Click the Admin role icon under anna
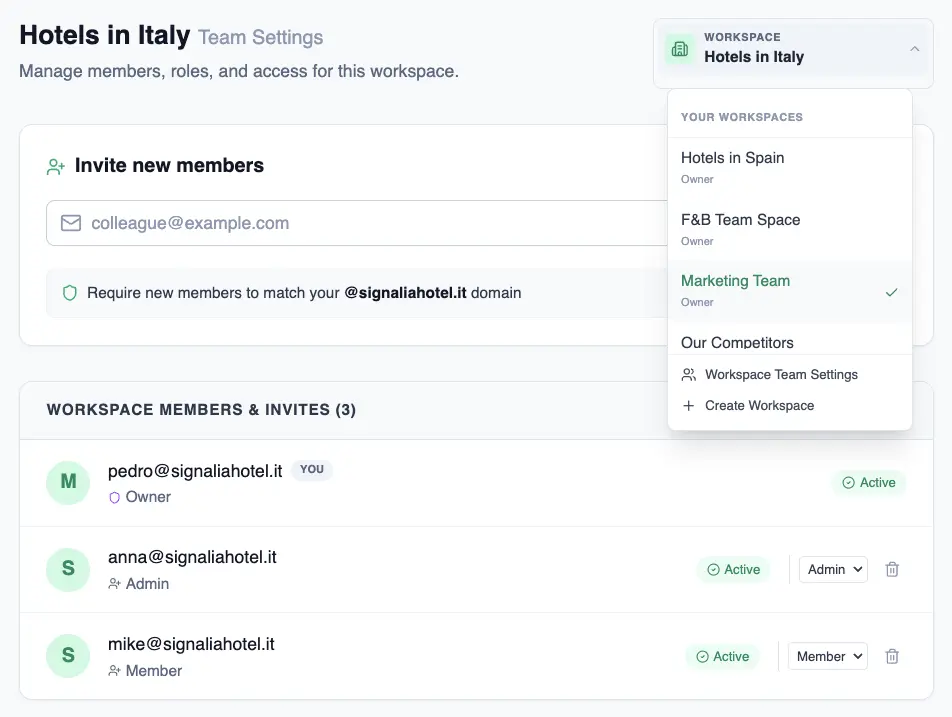Screen dimensions: 952x717 coord(114,584)
